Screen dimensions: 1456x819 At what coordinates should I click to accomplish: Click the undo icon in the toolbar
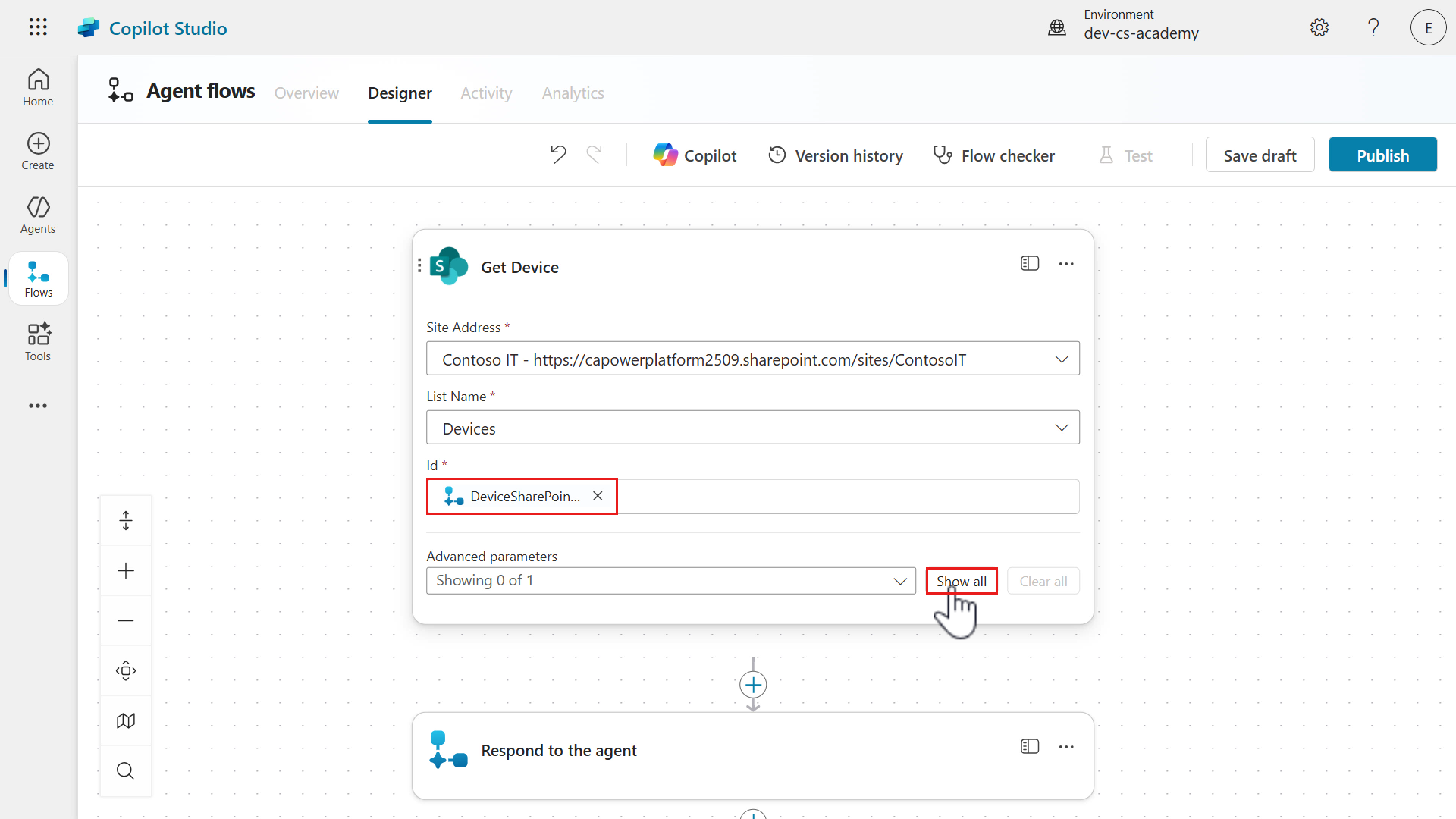coord(557,154)
